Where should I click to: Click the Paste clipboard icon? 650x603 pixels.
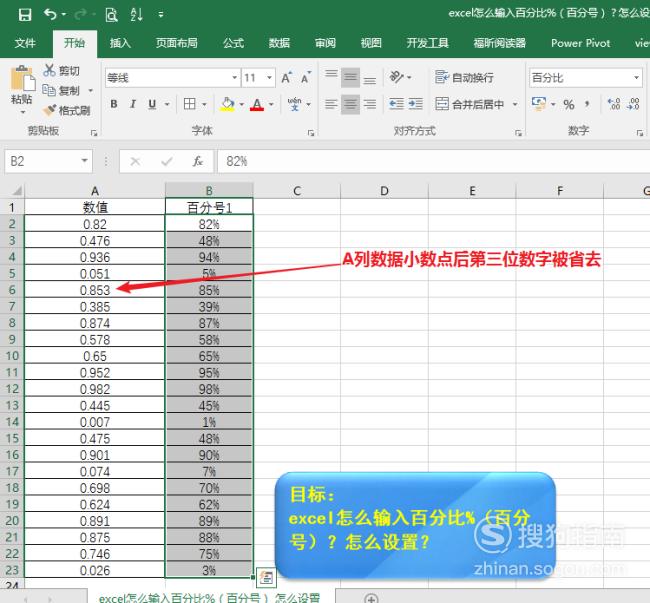coord(22,78)
